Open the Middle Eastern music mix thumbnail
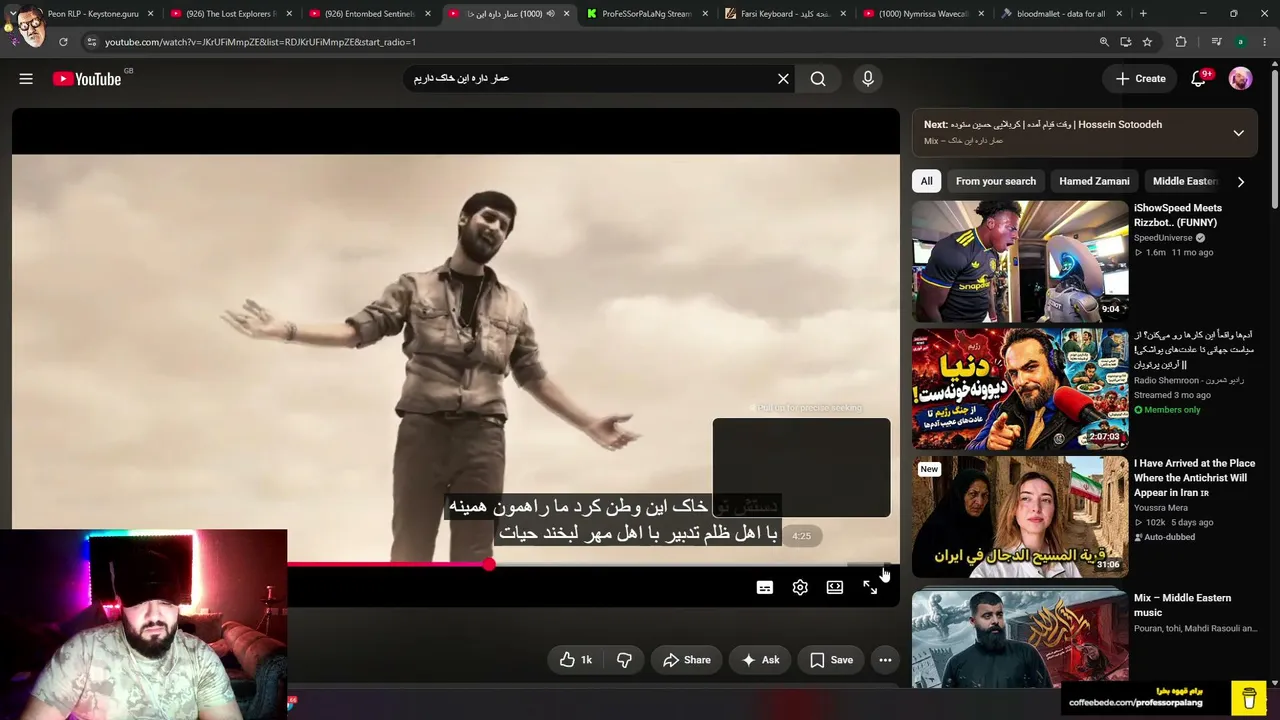Viewport: 1280px width, 720px height. (1020, 637)
